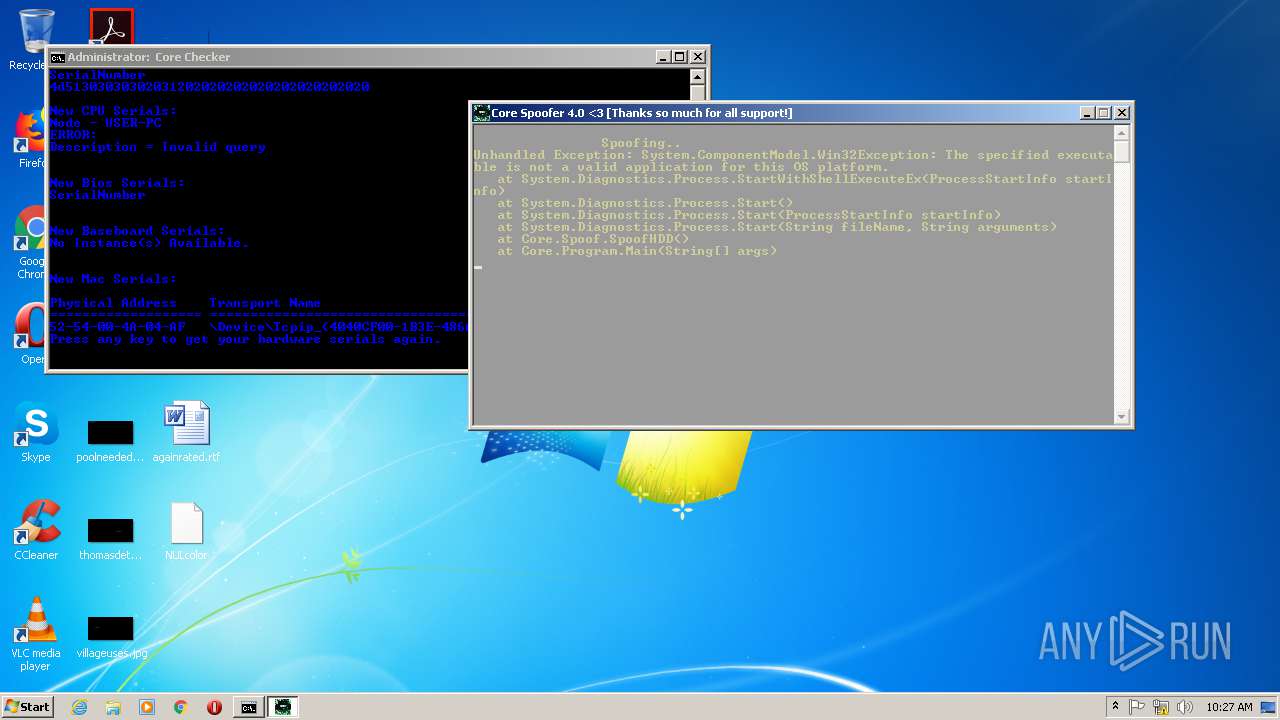This screenshot has width=1280, height=720.
Task: Click 'New Bios Serials:' heading
Action: (117, 183)
